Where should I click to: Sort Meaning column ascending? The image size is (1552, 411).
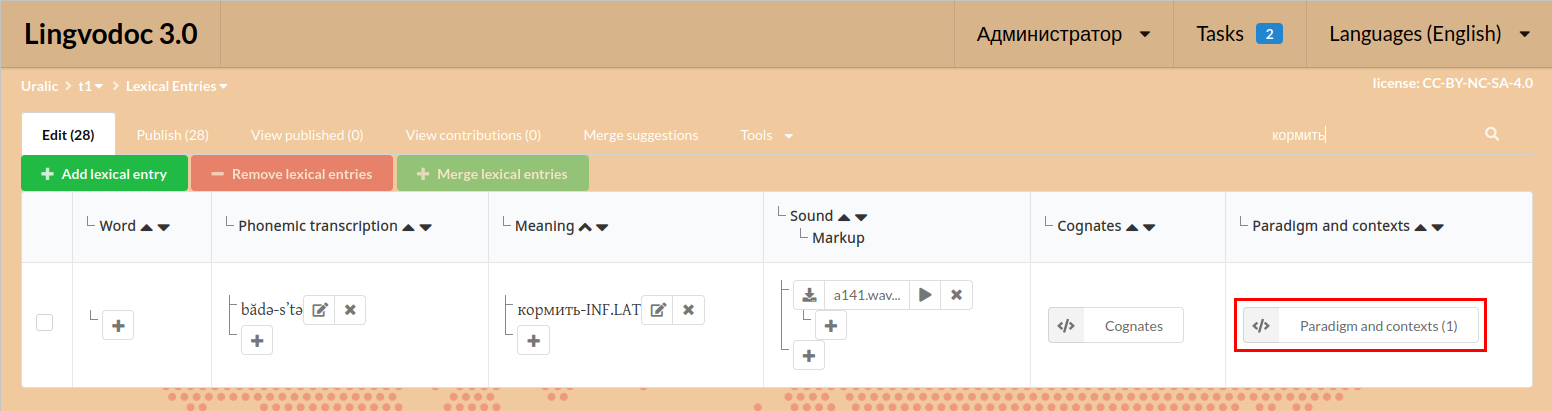585,227
